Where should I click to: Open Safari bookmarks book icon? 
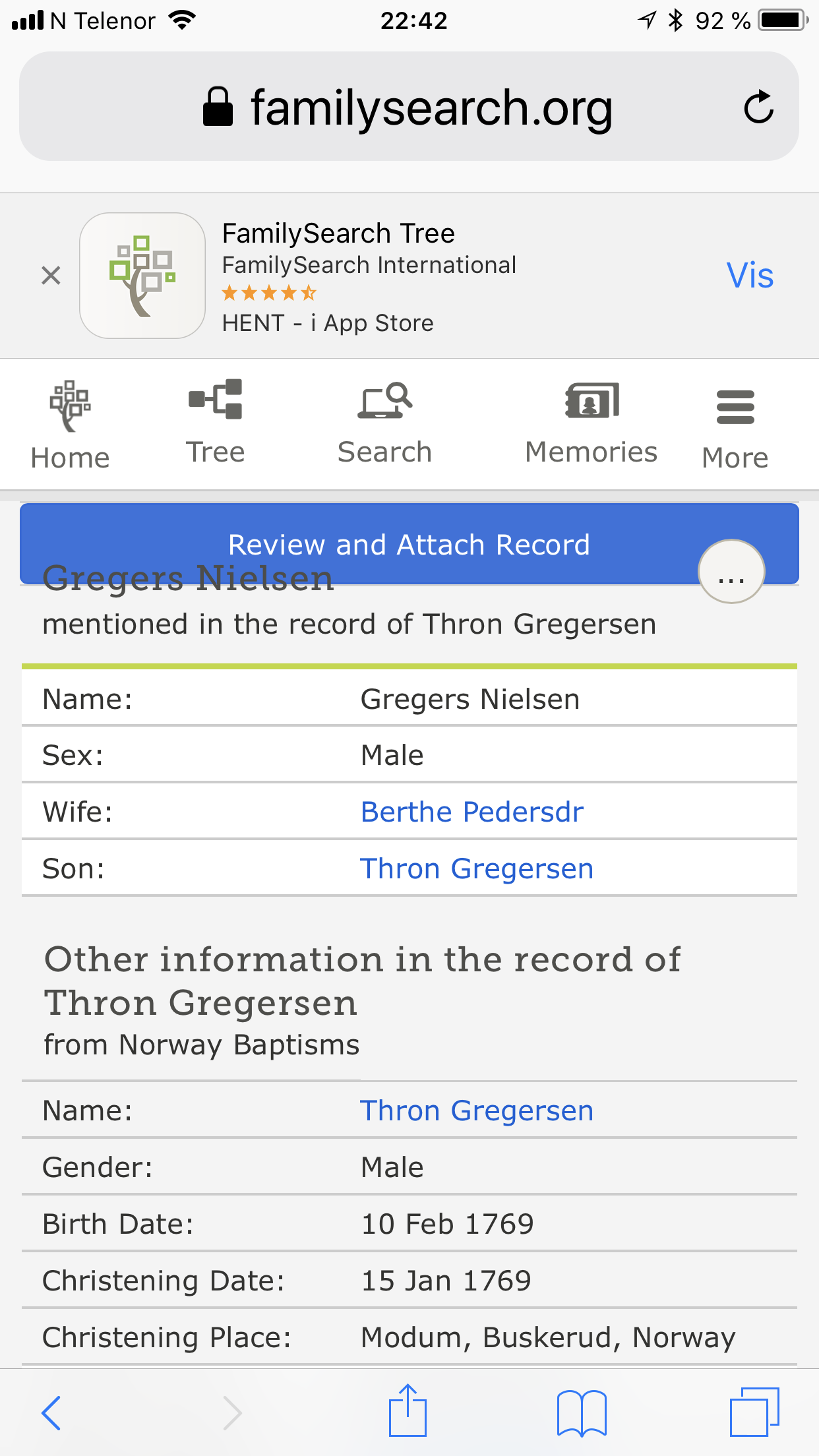[x=582, y=1412]
